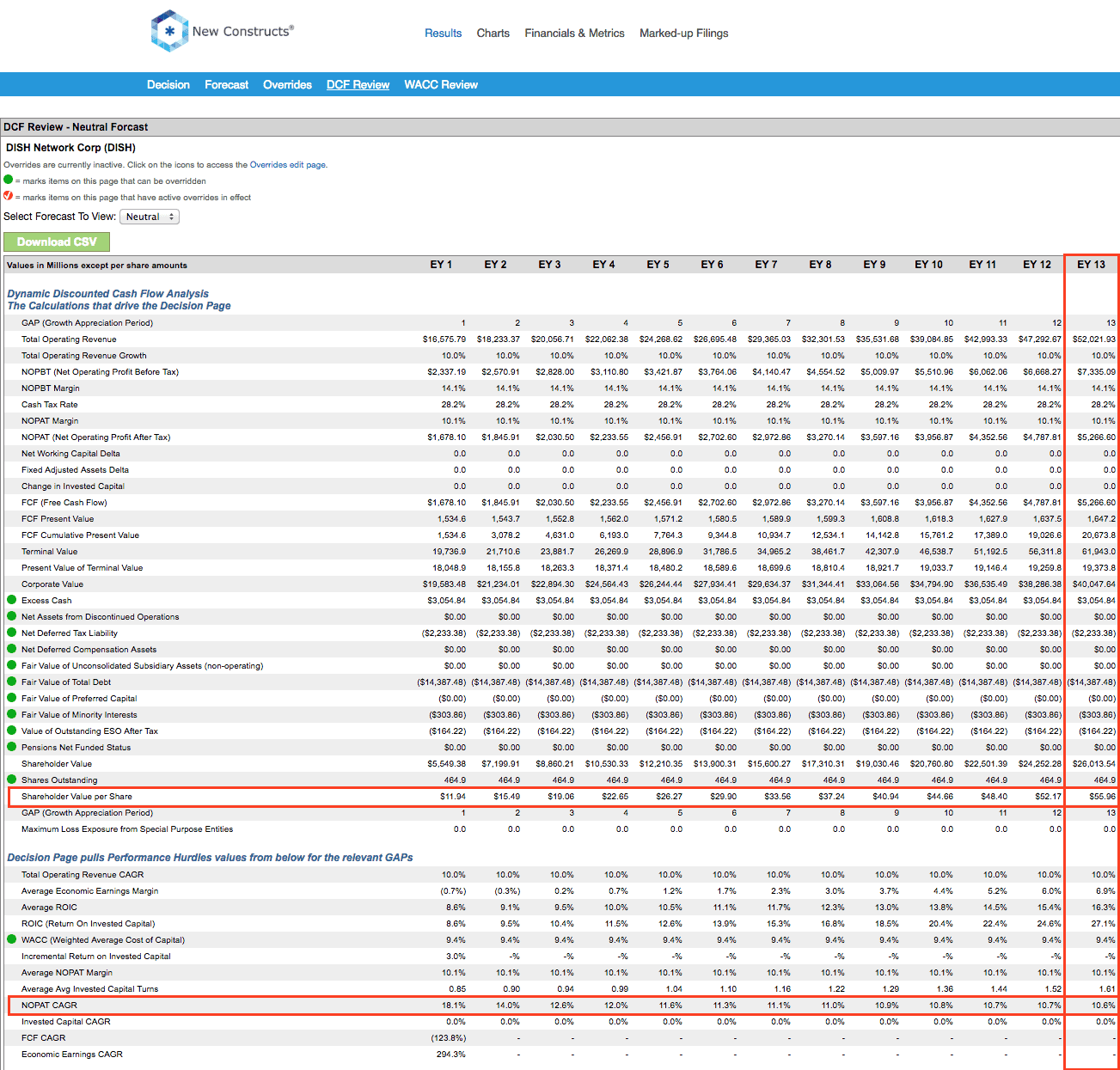Open Financials & Metrics navigation item
Viewport: 1120px width, 1070px height.
point(575,33)
